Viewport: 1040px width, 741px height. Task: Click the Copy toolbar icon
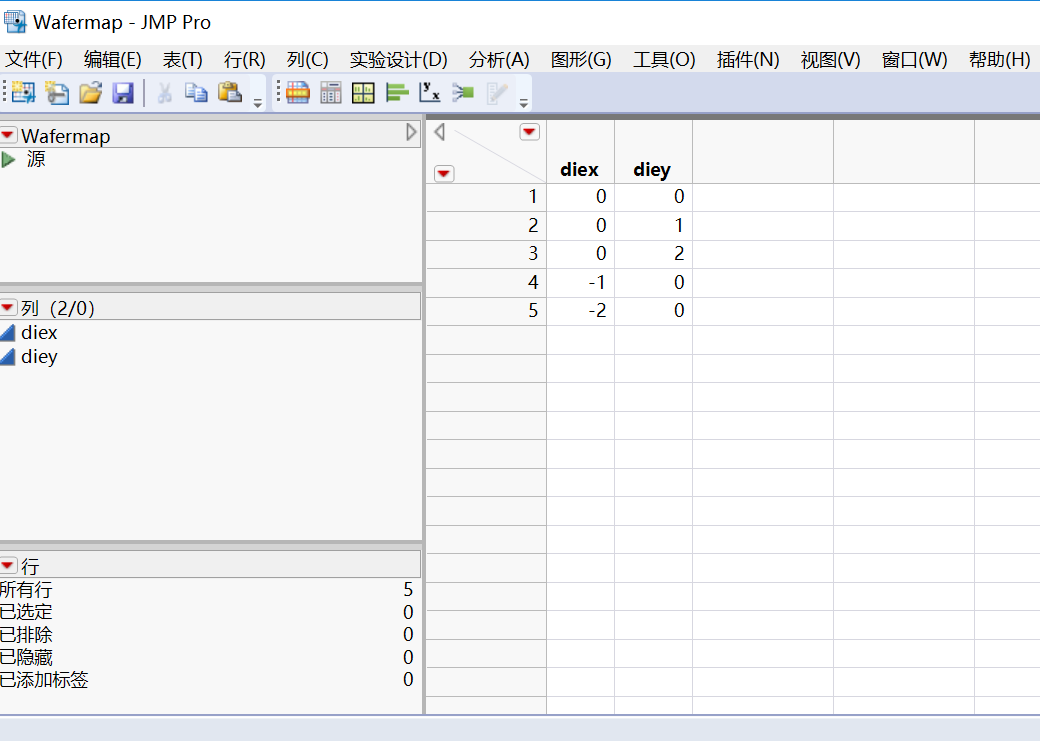coord(196,92)
